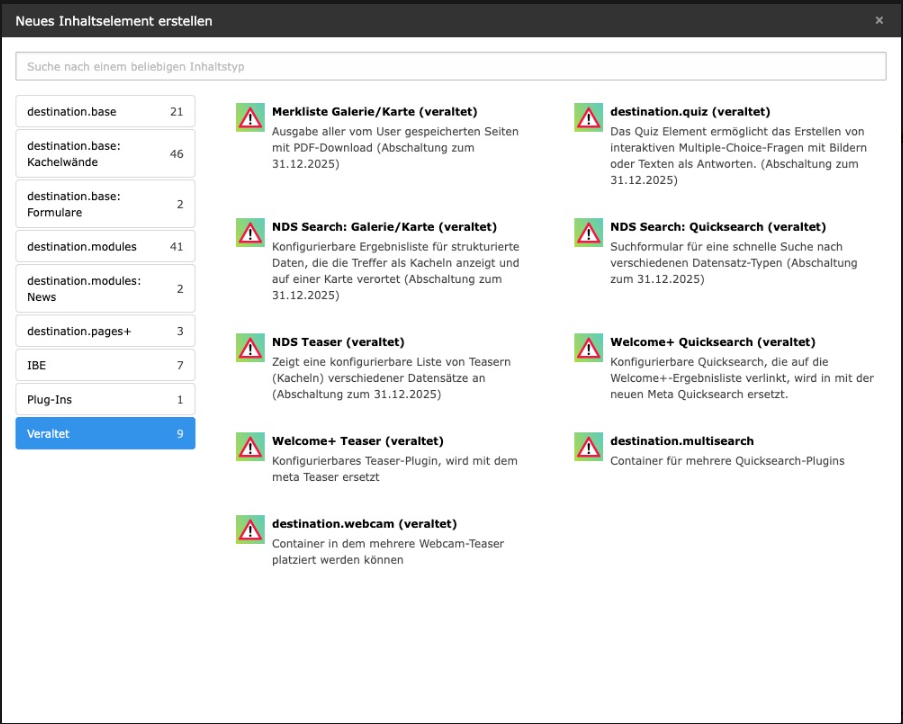Switch to destination.base: Kachelwände tab

pos(105,154)
